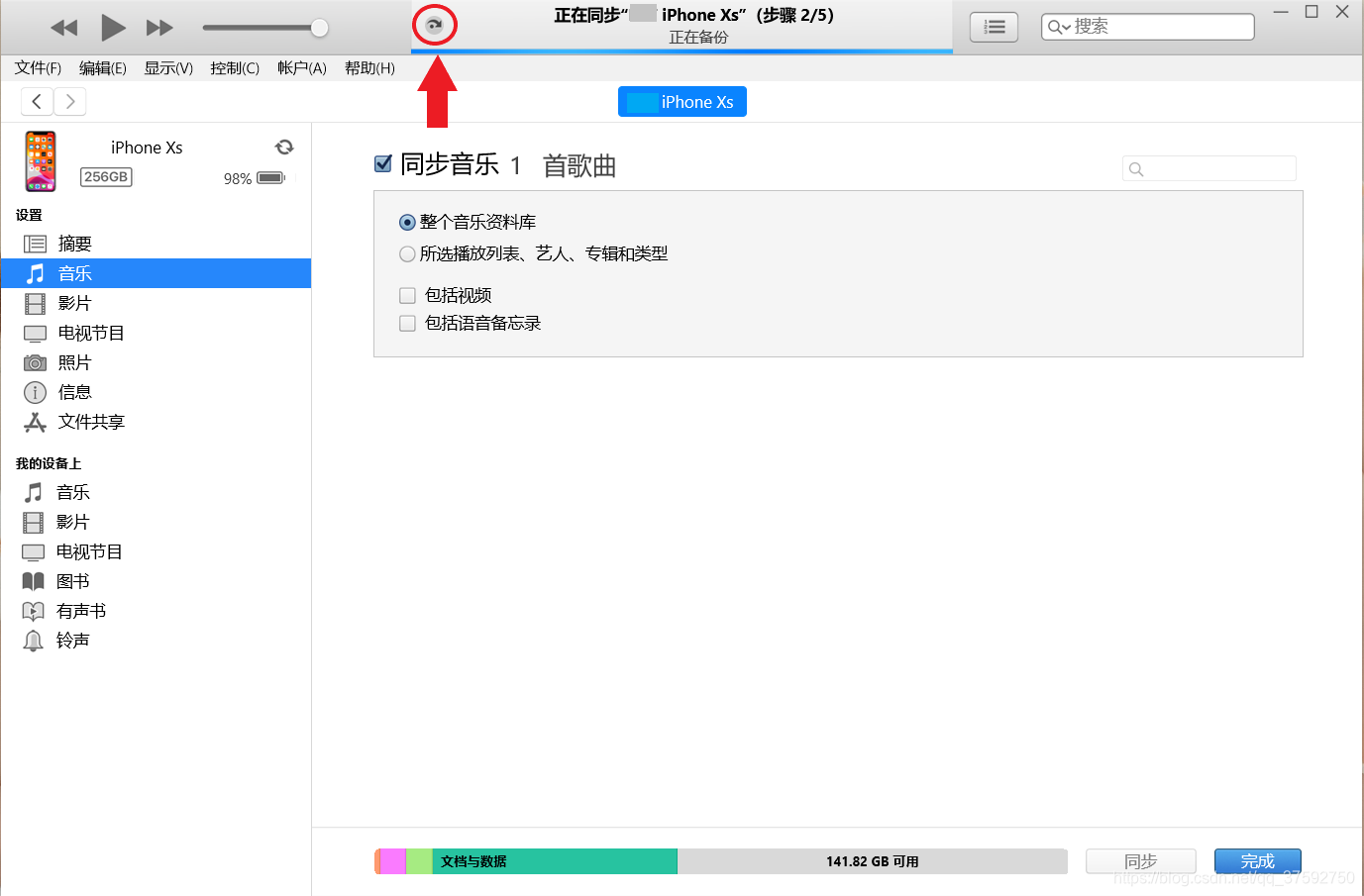Click the blue iPhone Xs device button
Image resolution: width=1364 pixels, height=896 pixels.
click(x=682, y=102)
